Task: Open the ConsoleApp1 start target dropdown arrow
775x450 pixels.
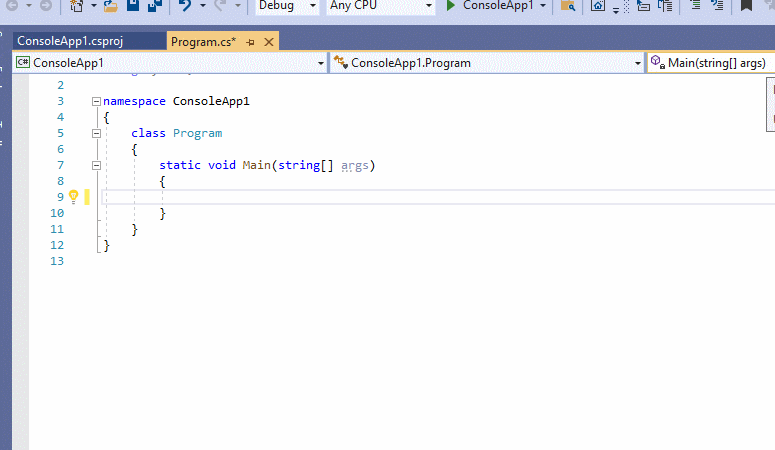Action: point(543,6)
